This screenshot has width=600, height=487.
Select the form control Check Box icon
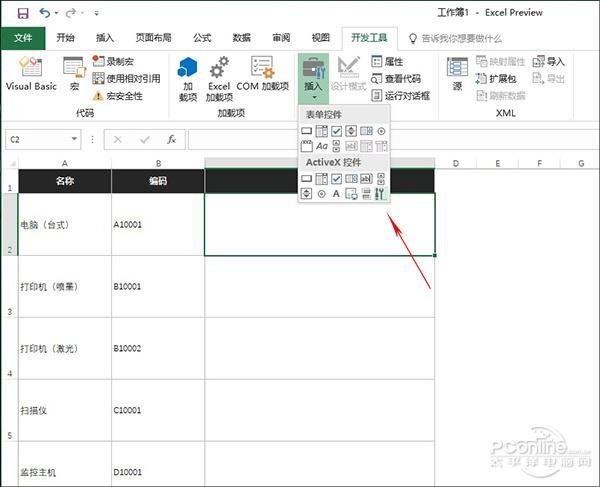336,131
